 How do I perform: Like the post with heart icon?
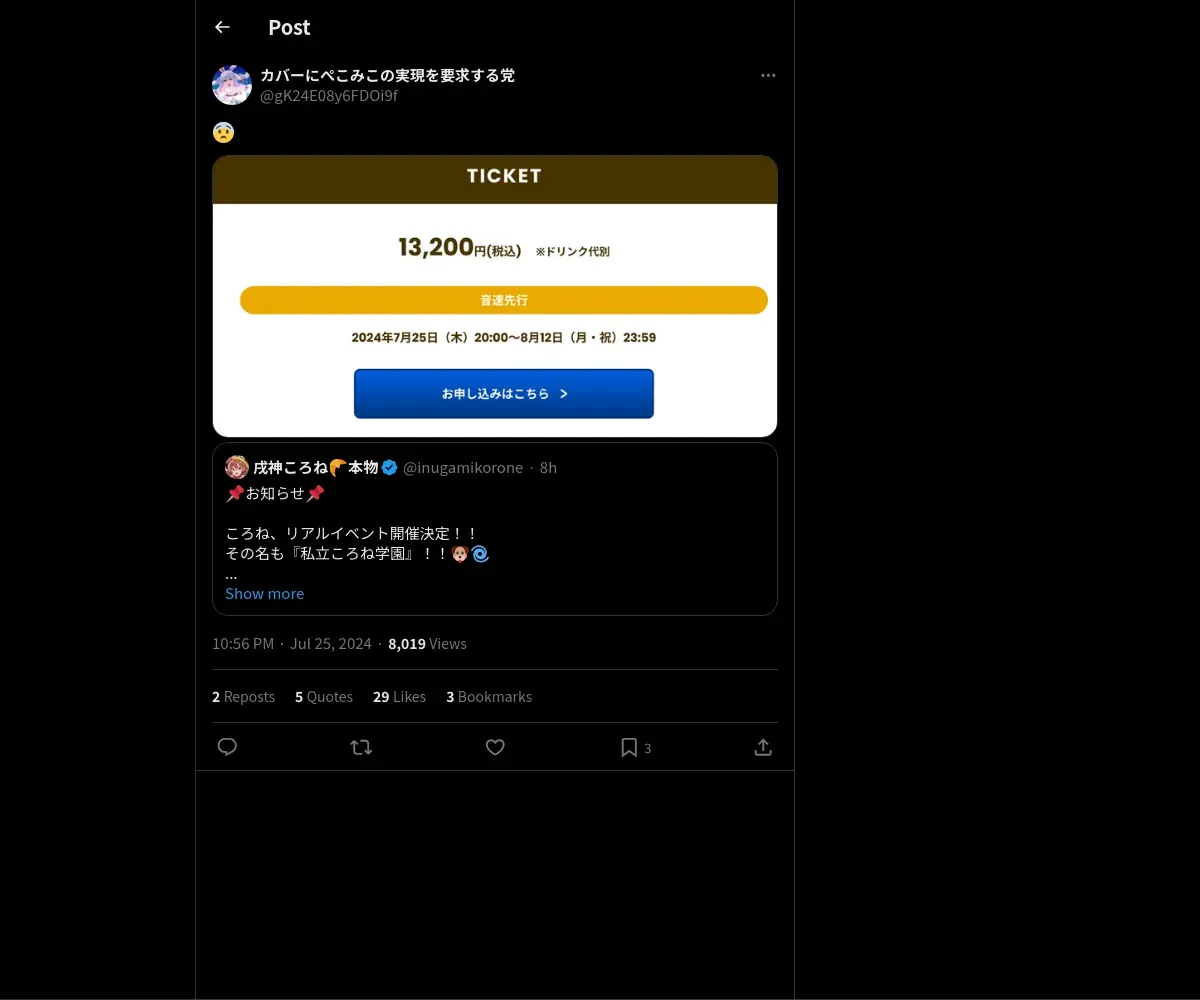point(495,747)
